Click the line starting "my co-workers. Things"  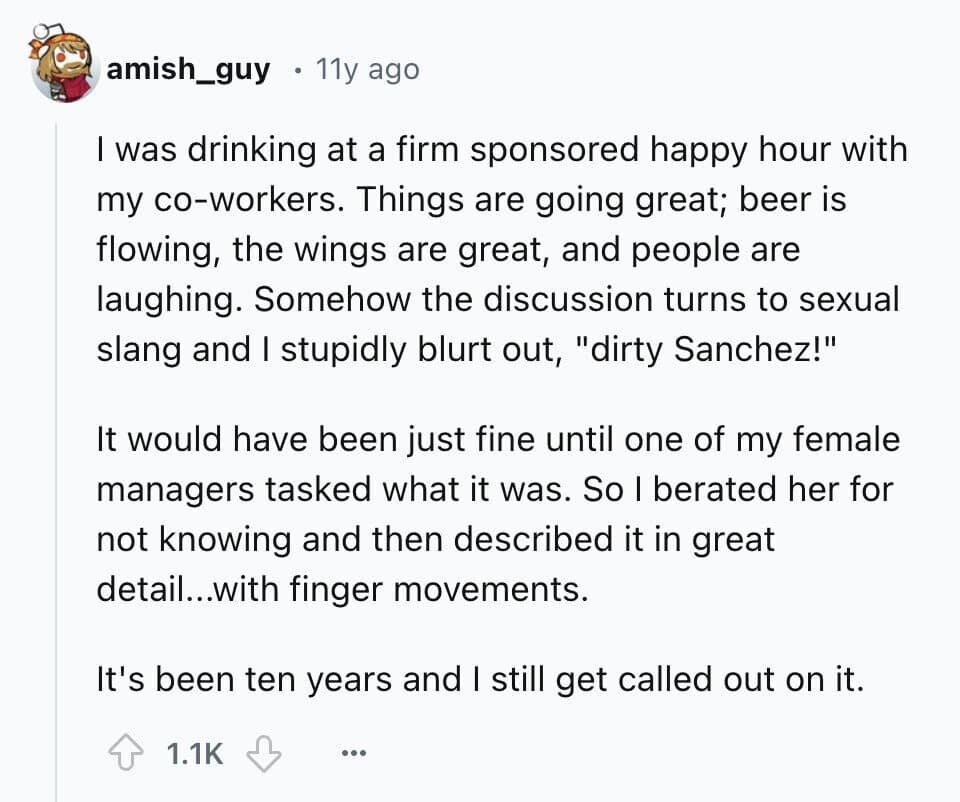point(471,199)
